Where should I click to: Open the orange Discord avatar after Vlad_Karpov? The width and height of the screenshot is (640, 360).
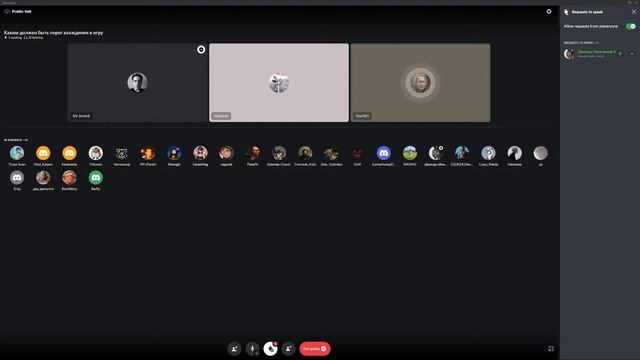(69, 153)
